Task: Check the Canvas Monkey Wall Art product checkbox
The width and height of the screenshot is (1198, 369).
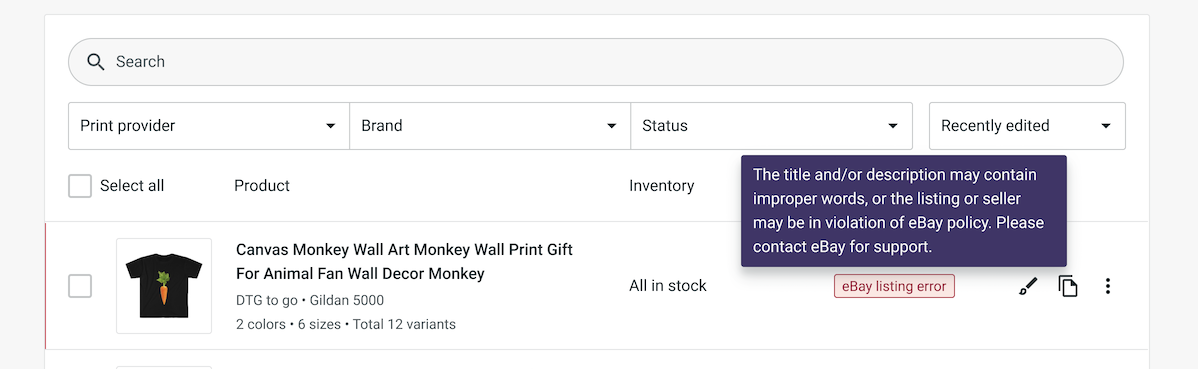Action: [80, 286]
